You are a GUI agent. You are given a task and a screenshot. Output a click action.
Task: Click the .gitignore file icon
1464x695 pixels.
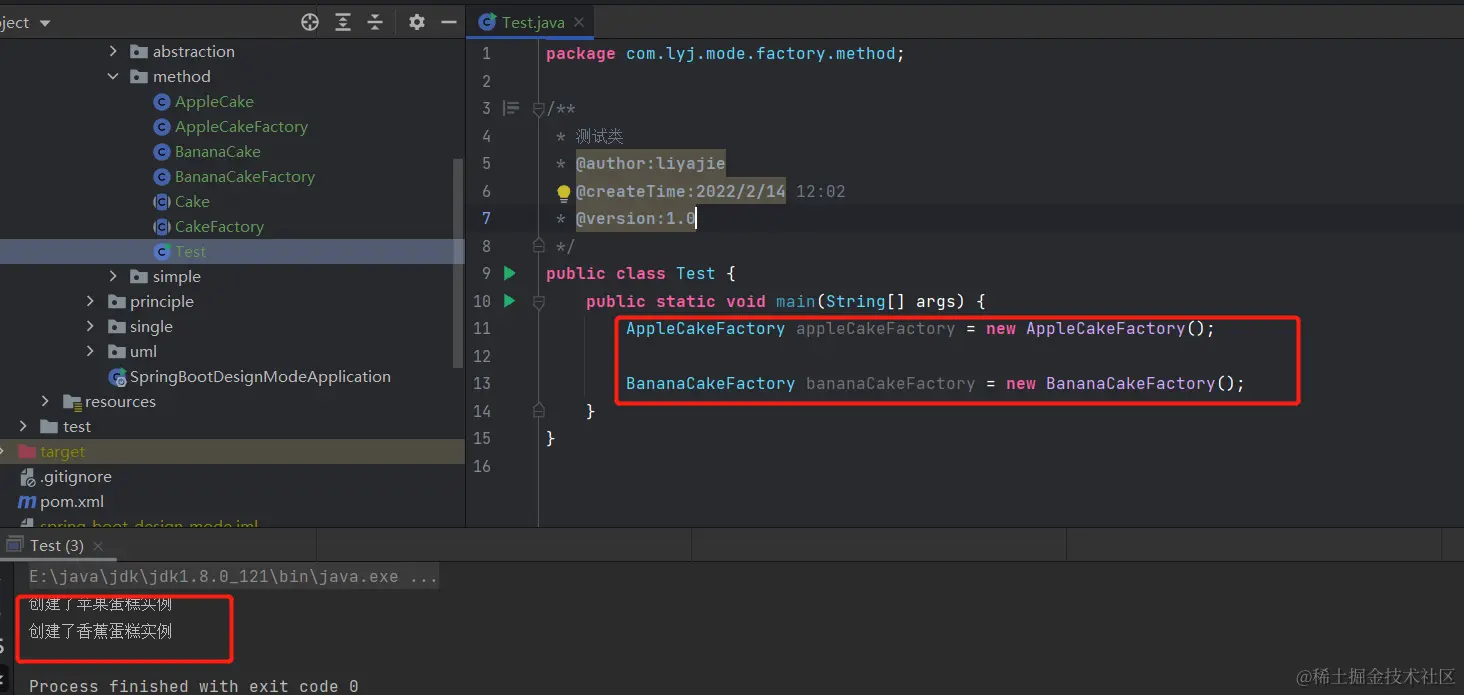pos(27,476)
